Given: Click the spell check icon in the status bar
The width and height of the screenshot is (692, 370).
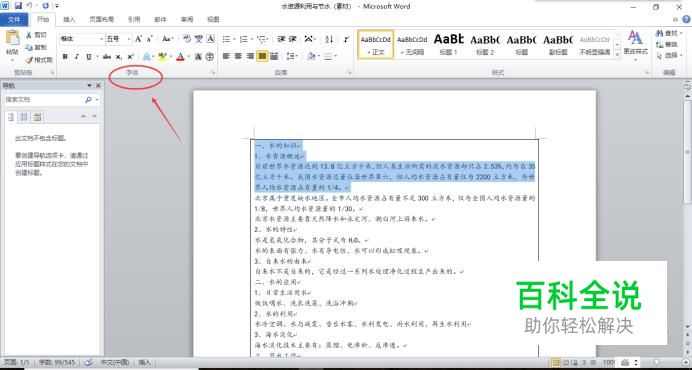Looking at the screenshot, I should [x=88, y=362].
